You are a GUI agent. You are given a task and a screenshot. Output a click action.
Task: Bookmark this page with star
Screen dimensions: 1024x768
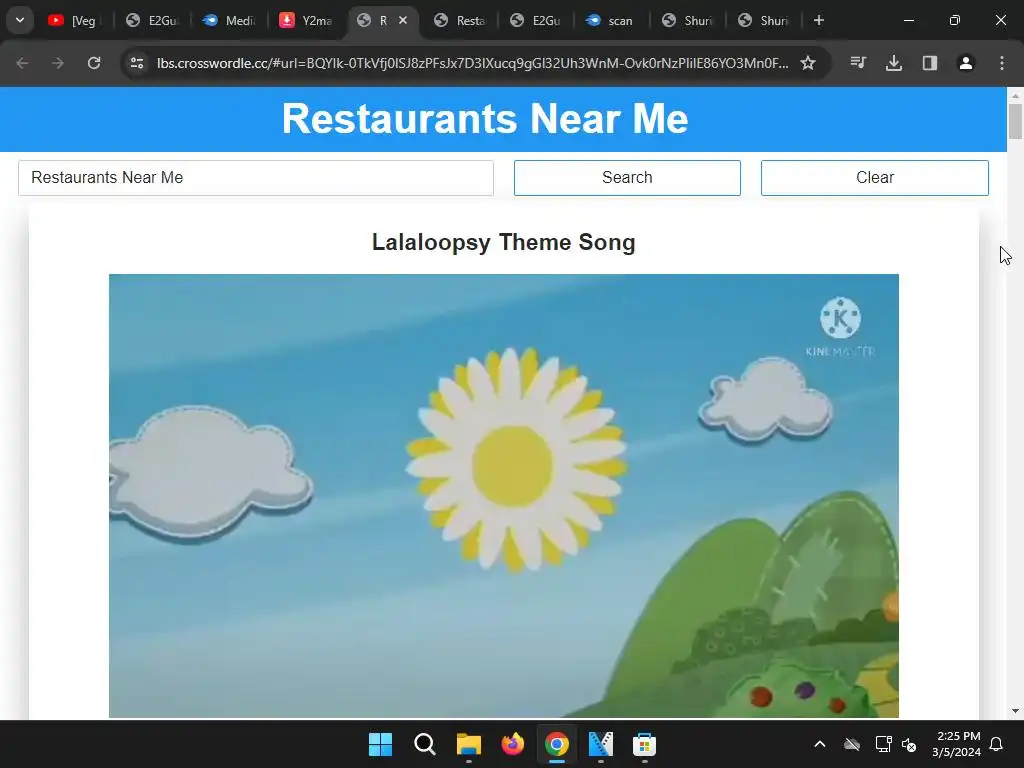click(808, 63)
